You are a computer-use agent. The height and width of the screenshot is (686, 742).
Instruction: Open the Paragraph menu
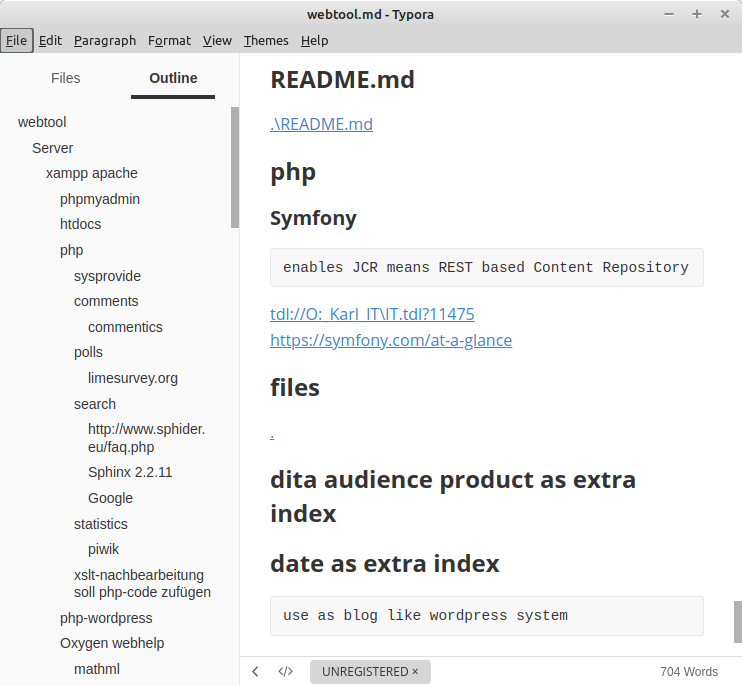(105, 41)
